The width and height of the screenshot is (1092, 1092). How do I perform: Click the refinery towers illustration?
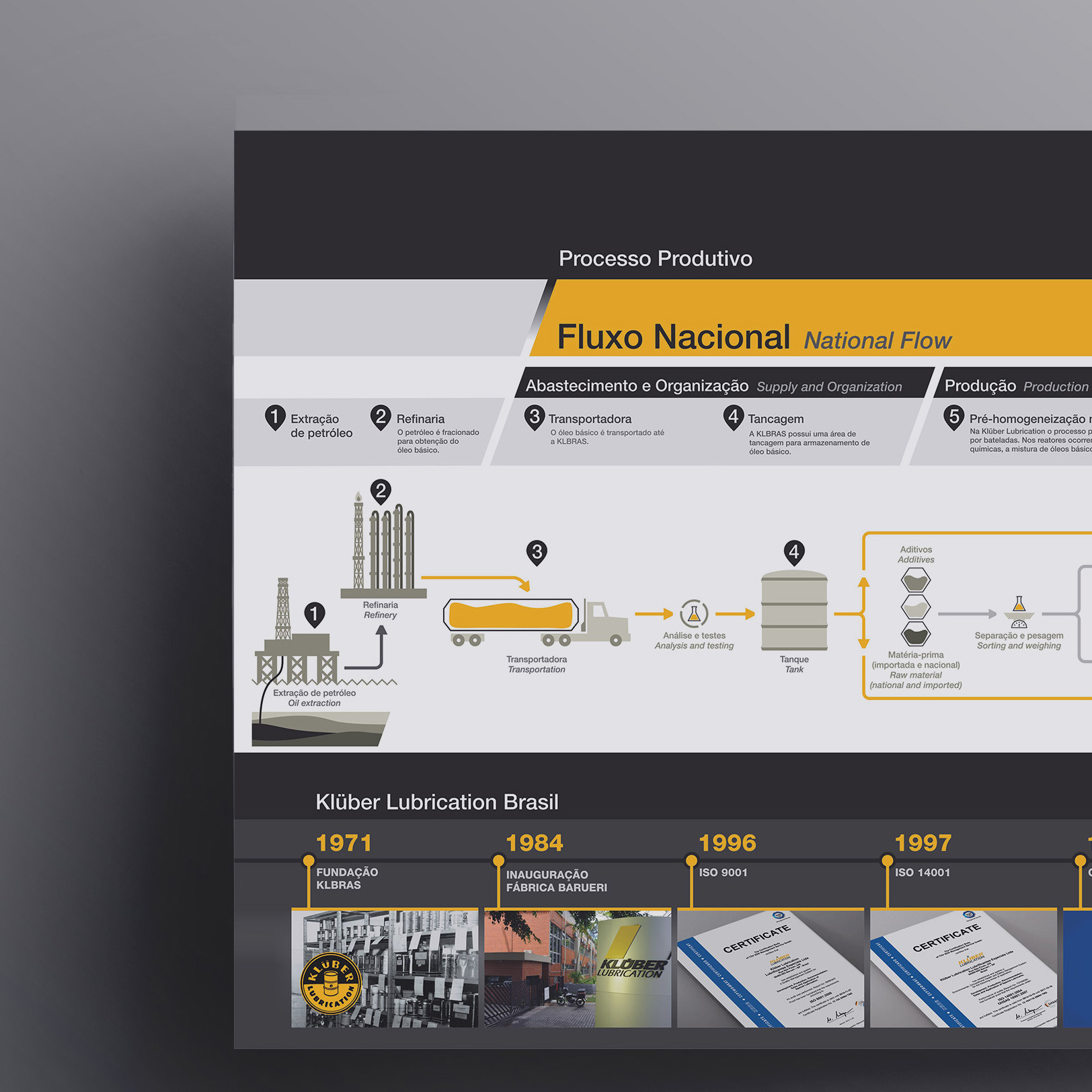coord(384,545)
